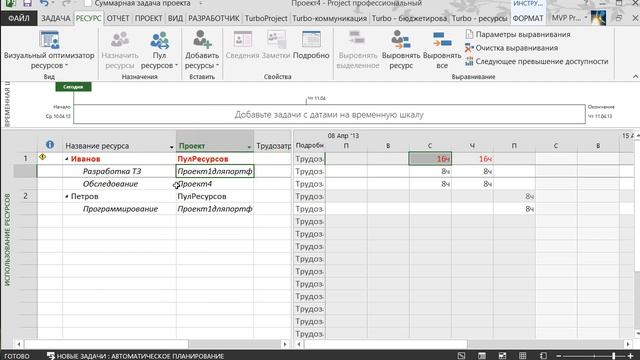Click the Трудозатраты column header
Screen dimensions: 640x360
[x=273, y=146]
